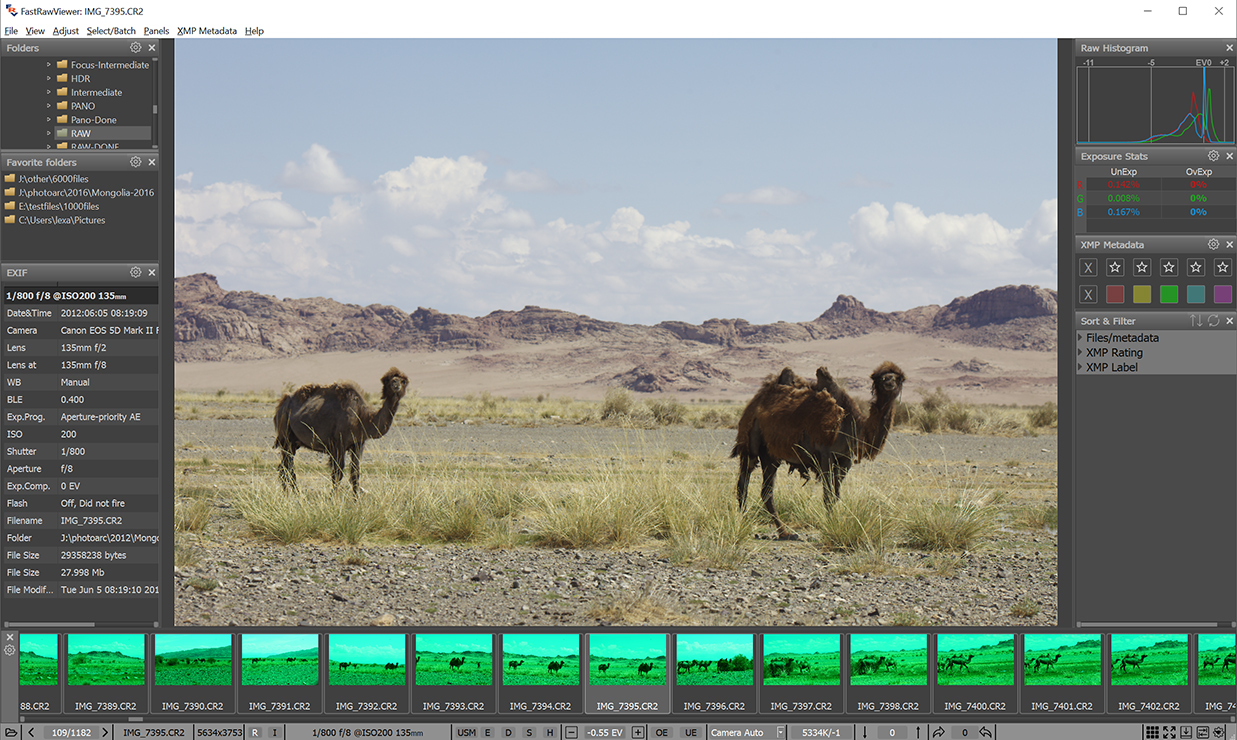Click the fullscreen expand icon

[x=1169, y=732]
